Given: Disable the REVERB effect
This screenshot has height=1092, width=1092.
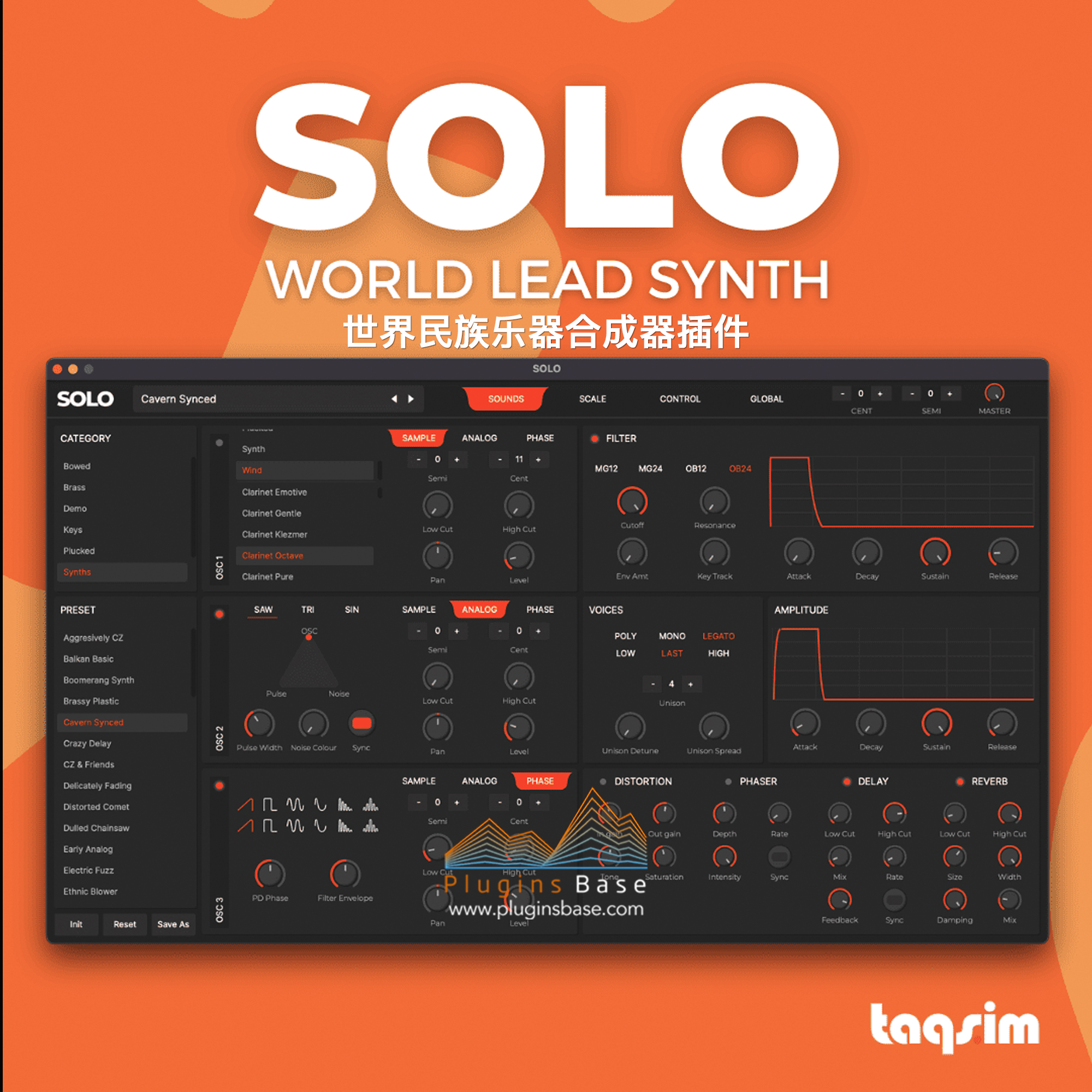Looking at the screenshot, I should tap(960, 782).
